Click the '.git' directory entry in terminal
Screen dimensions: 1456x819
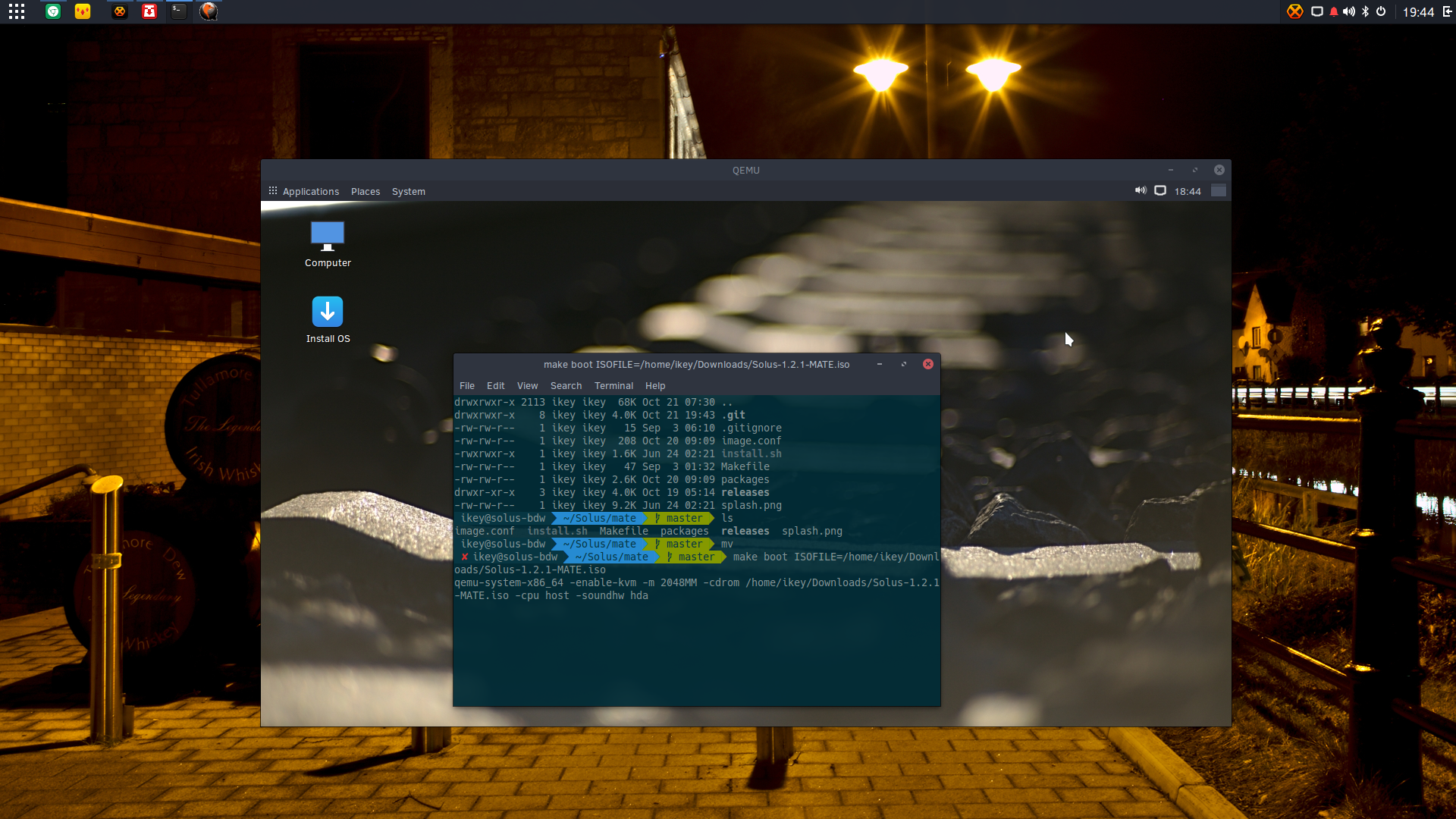click(733, 415)
